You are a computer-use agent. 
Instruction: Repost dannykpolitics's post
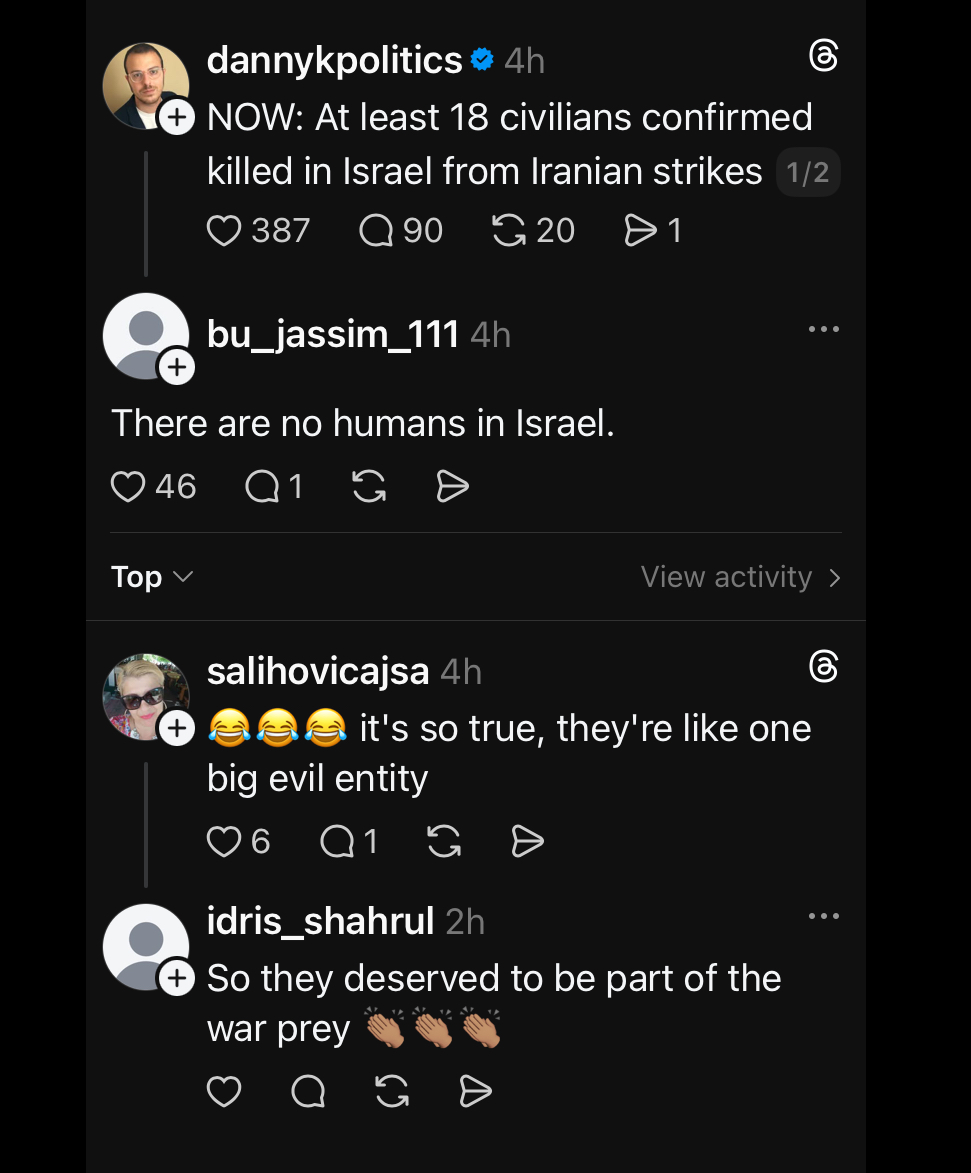pyautogui.click(x=509, y=231)
